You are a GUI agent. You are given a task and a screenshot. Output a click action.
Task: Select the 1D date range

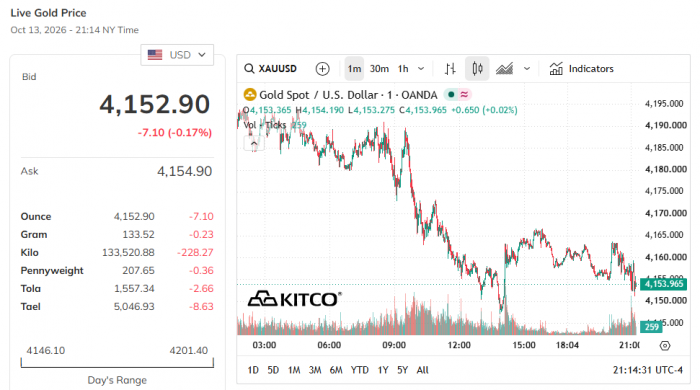(253, 370)
